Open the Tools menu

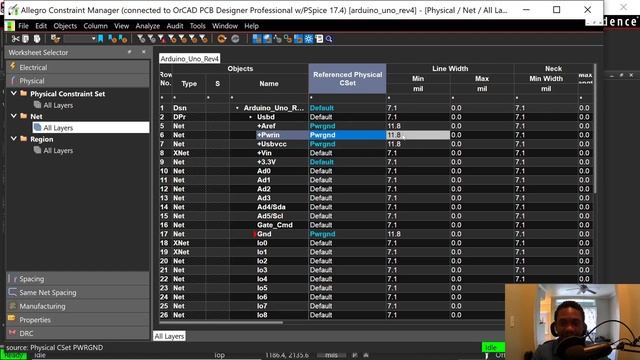coord(198,26)
